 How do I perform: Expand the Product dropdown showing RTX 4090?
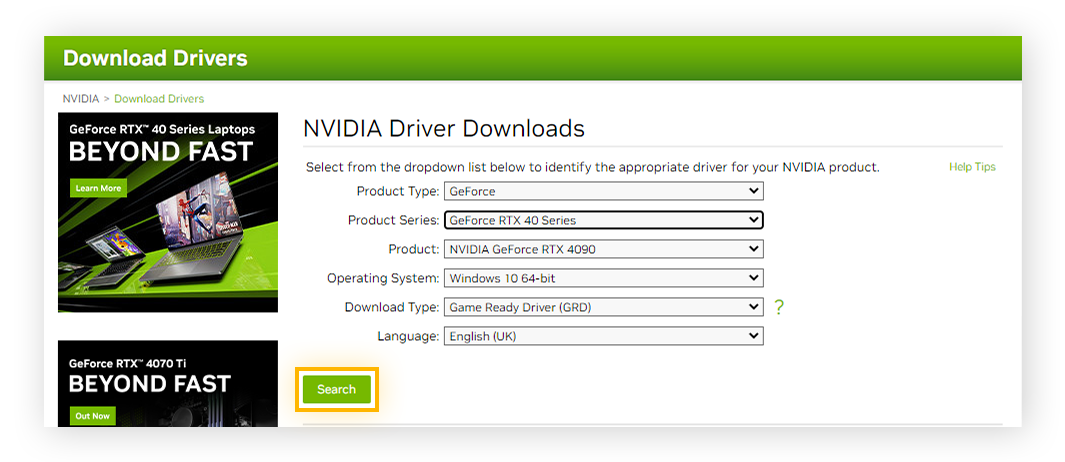click(x=604, y=249)
